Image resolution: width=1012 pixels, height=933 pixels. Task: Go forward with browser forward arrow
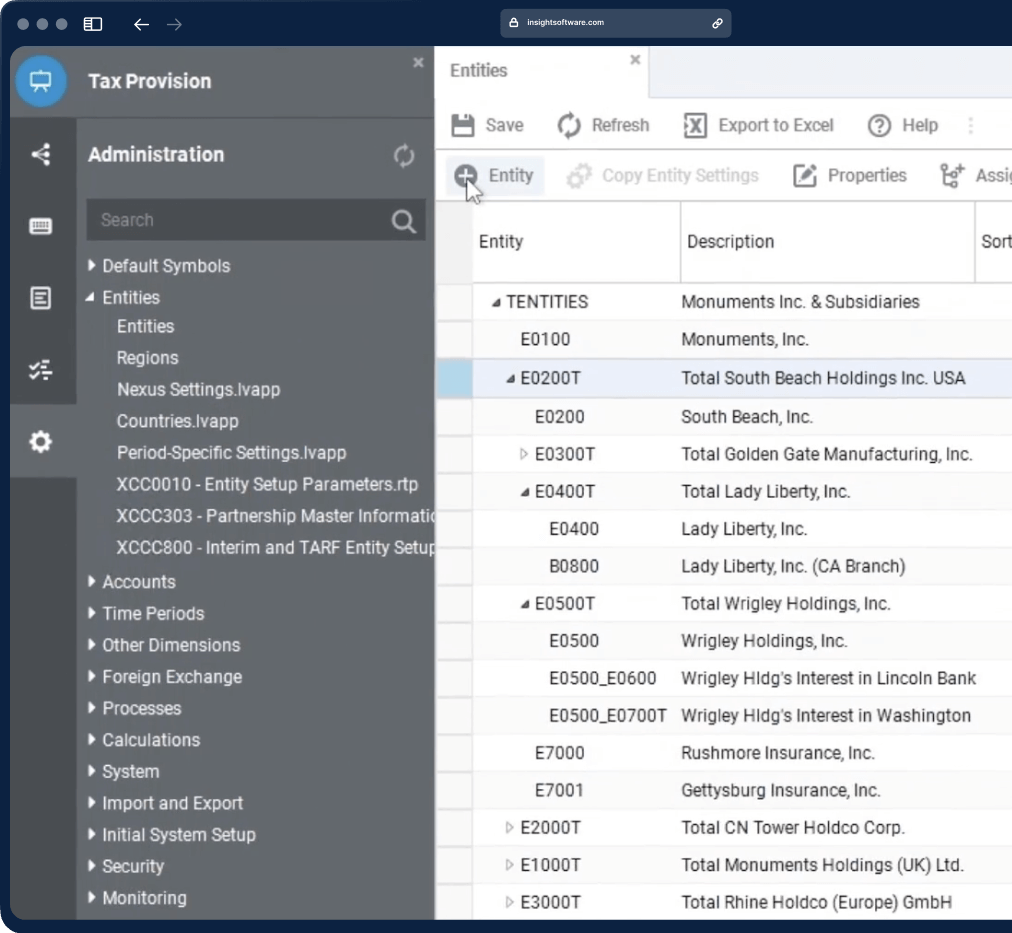pos(174,25)
